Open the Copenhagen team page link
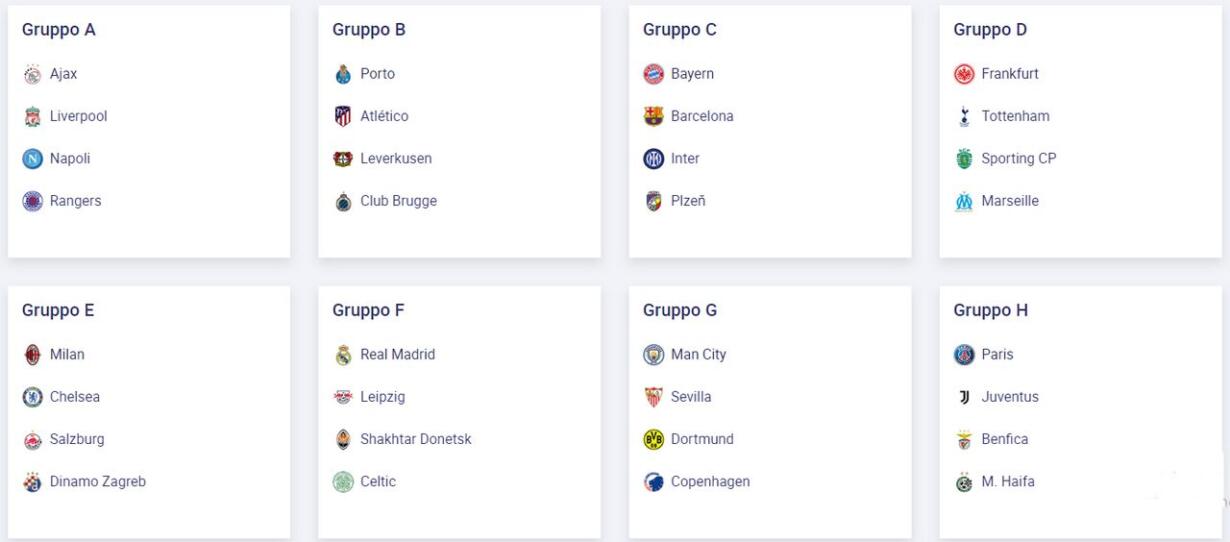The height and width of the screenshot is (542, 1230). pyautogui.click(x=710, y=482)
